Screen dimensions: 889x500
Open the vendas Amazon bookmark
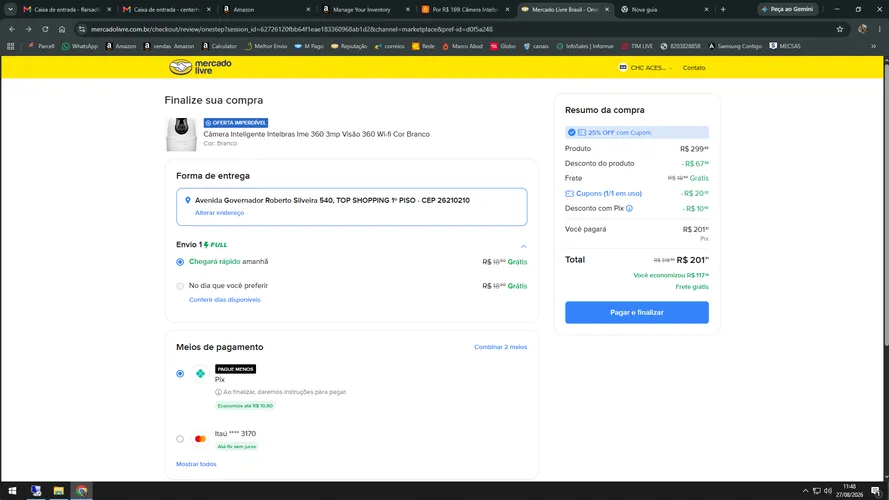point(169,46)
